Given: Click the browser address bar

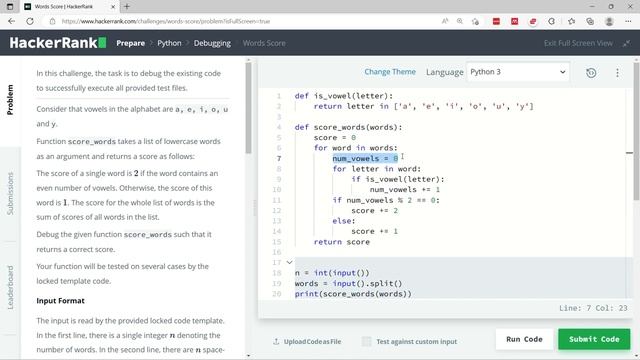Looking at the screenshot, I should [245, 21].
